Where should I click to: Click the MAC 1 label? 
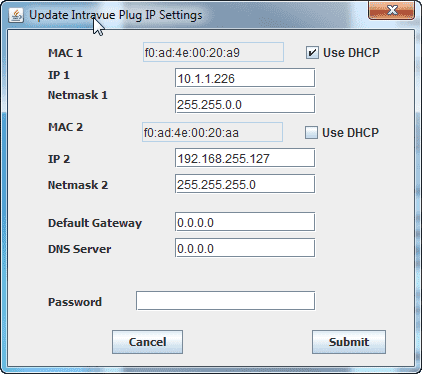(x=65, y=53)
